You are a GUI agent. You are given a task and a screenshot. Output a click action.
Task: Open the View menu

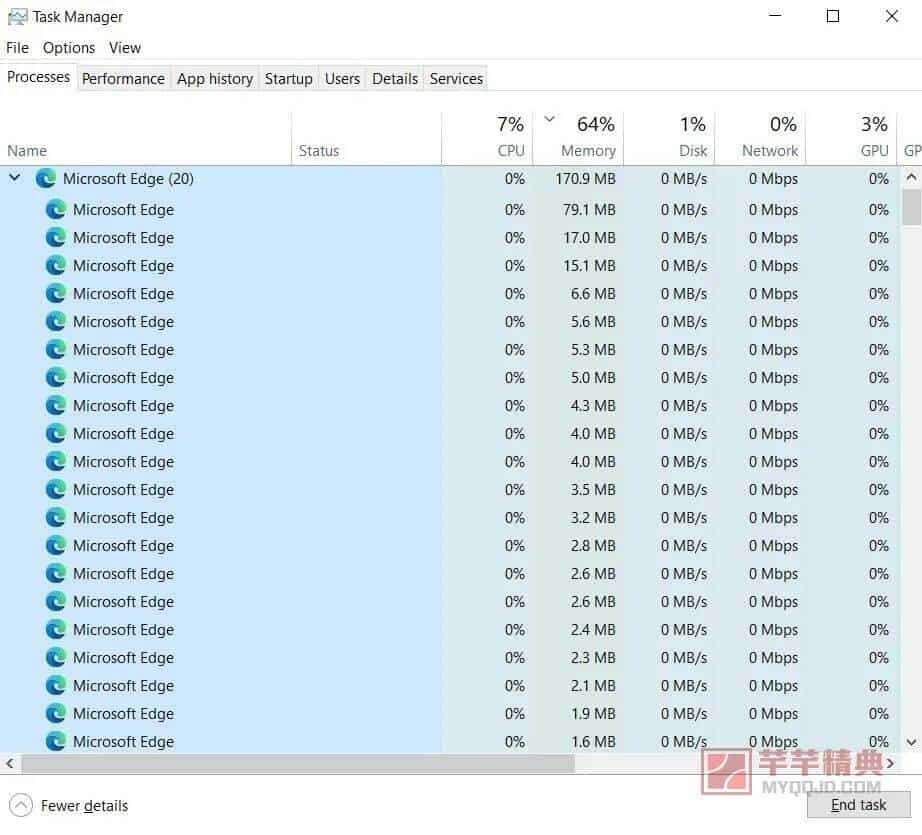(125, 48)
